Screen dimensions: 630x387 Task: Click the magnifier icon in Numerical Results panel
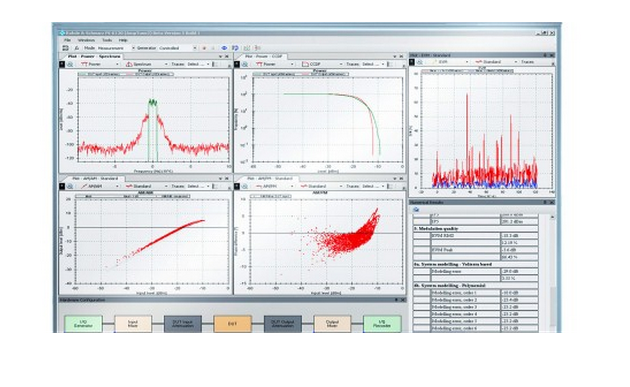point(416,210)
